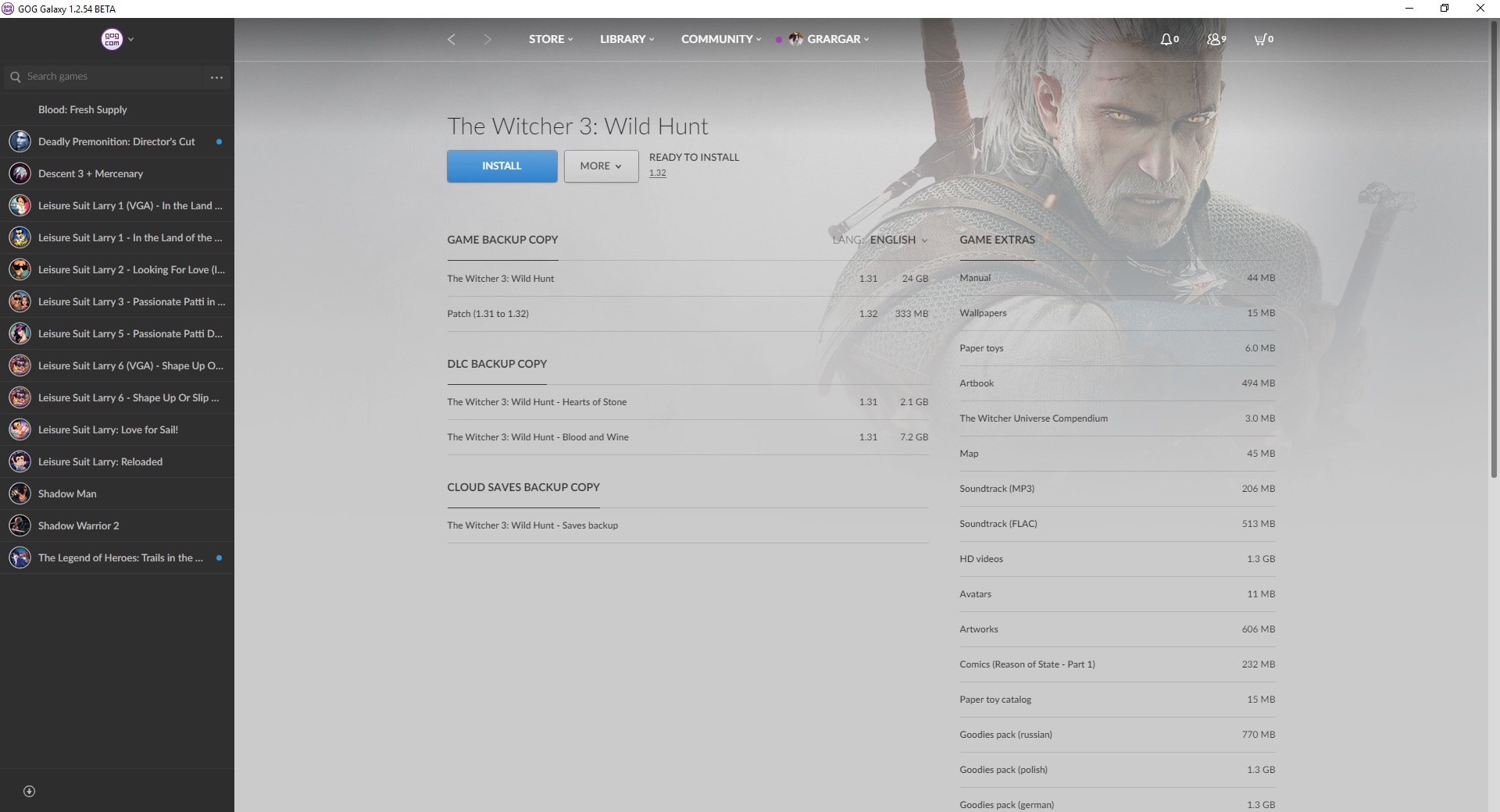Open sidebar options three-dots menu

tap(216, 77)
